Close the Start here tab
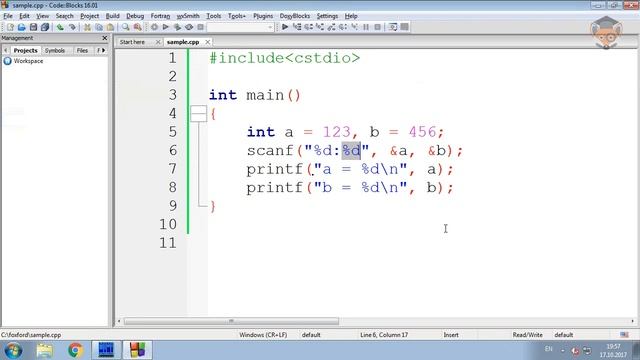The image size is (640, 360). click(158, 42)
